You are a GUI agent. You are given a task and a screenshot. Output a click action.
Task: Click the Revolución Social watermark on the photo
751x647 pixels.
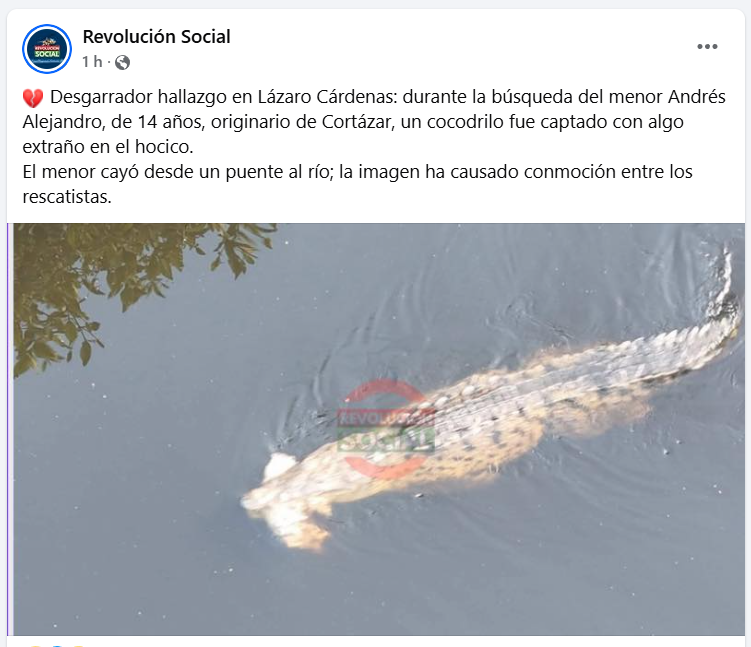coord(386,429)
